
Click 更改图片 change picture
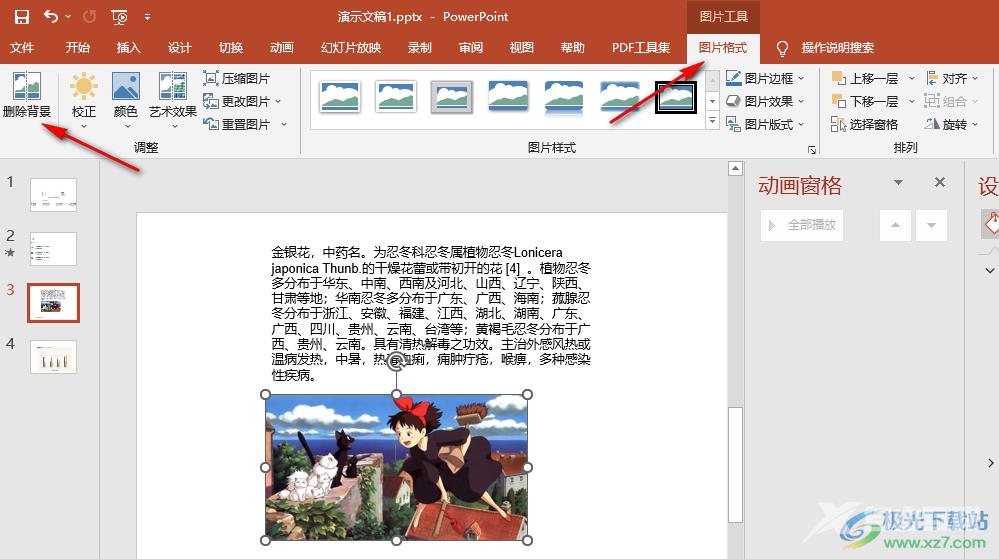[x=237, y=101]
